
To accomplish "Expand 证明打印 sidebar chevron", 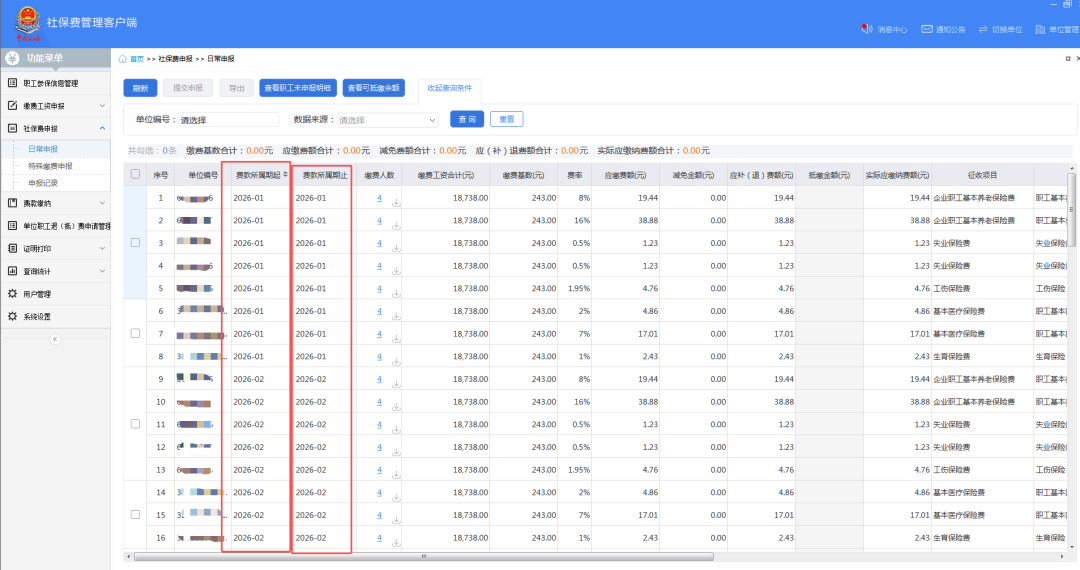I will pos(102,248).
